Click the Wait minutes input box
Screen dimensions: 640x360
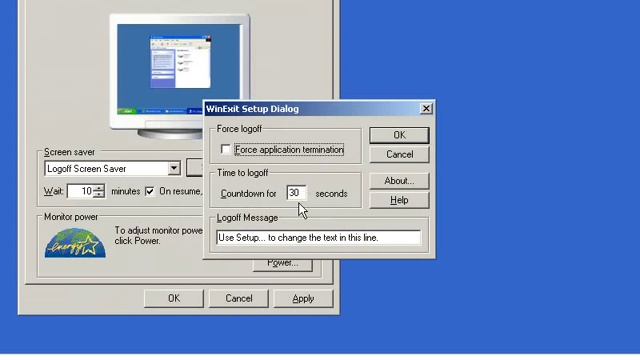pyautogui.click(x=80, y=191)
